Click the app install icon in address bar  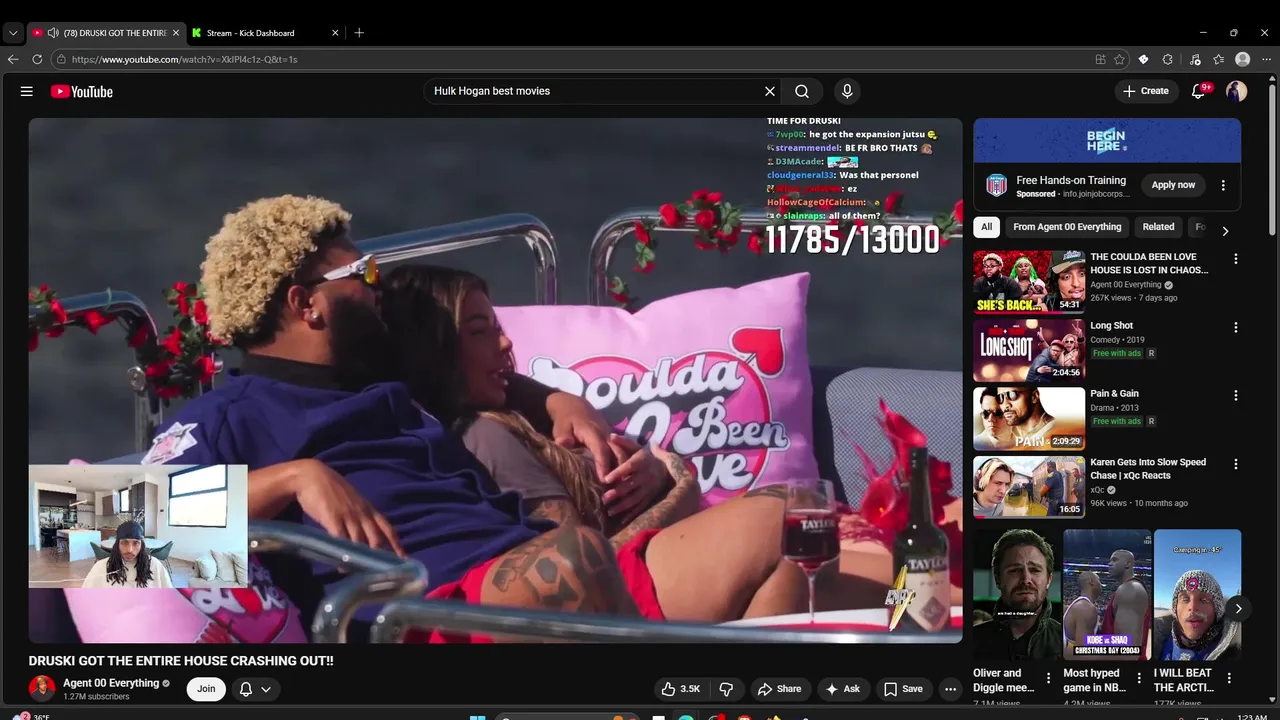tap(1101, 59)
